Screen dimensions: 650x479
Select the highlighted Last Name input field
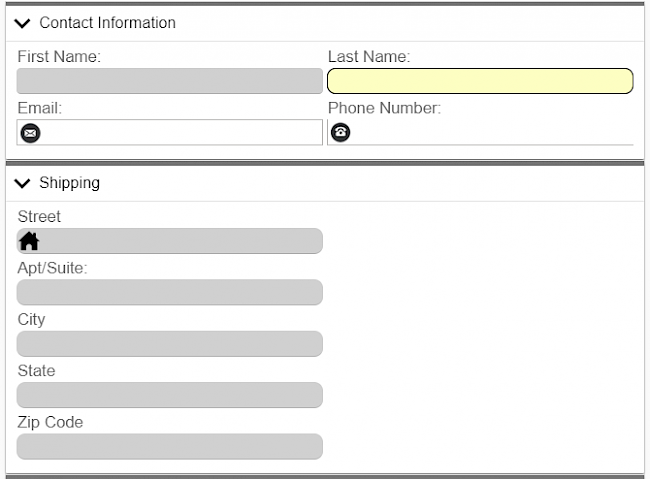tap(480, 81)
